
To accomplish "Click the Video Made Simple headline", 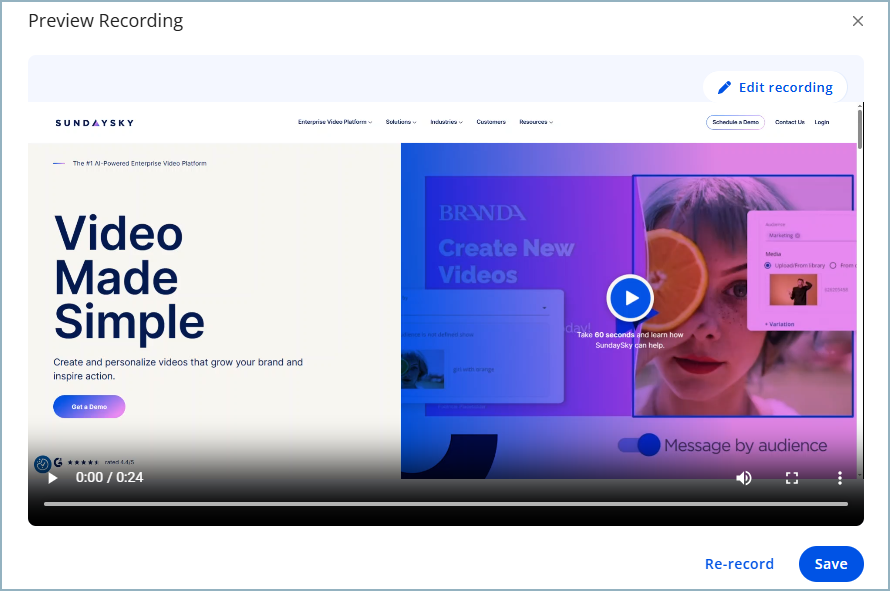I will click(129, 278).
